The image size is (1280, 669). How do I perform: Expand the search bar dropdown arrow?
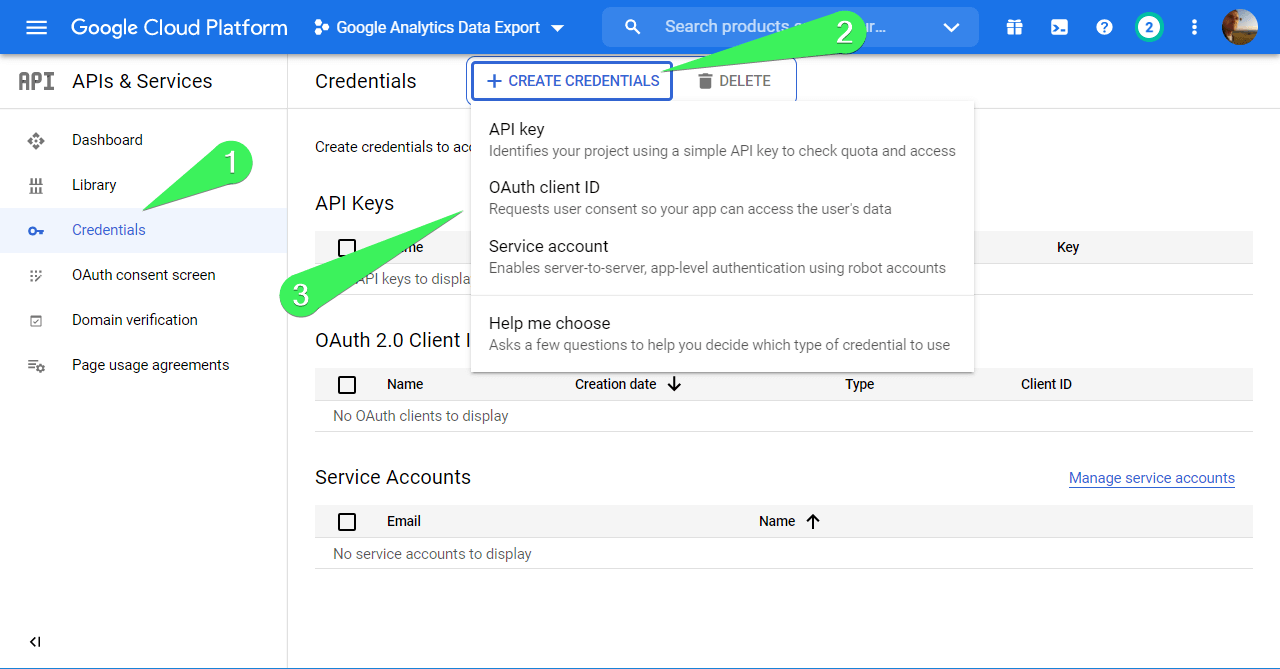click(x=950, y=27)
